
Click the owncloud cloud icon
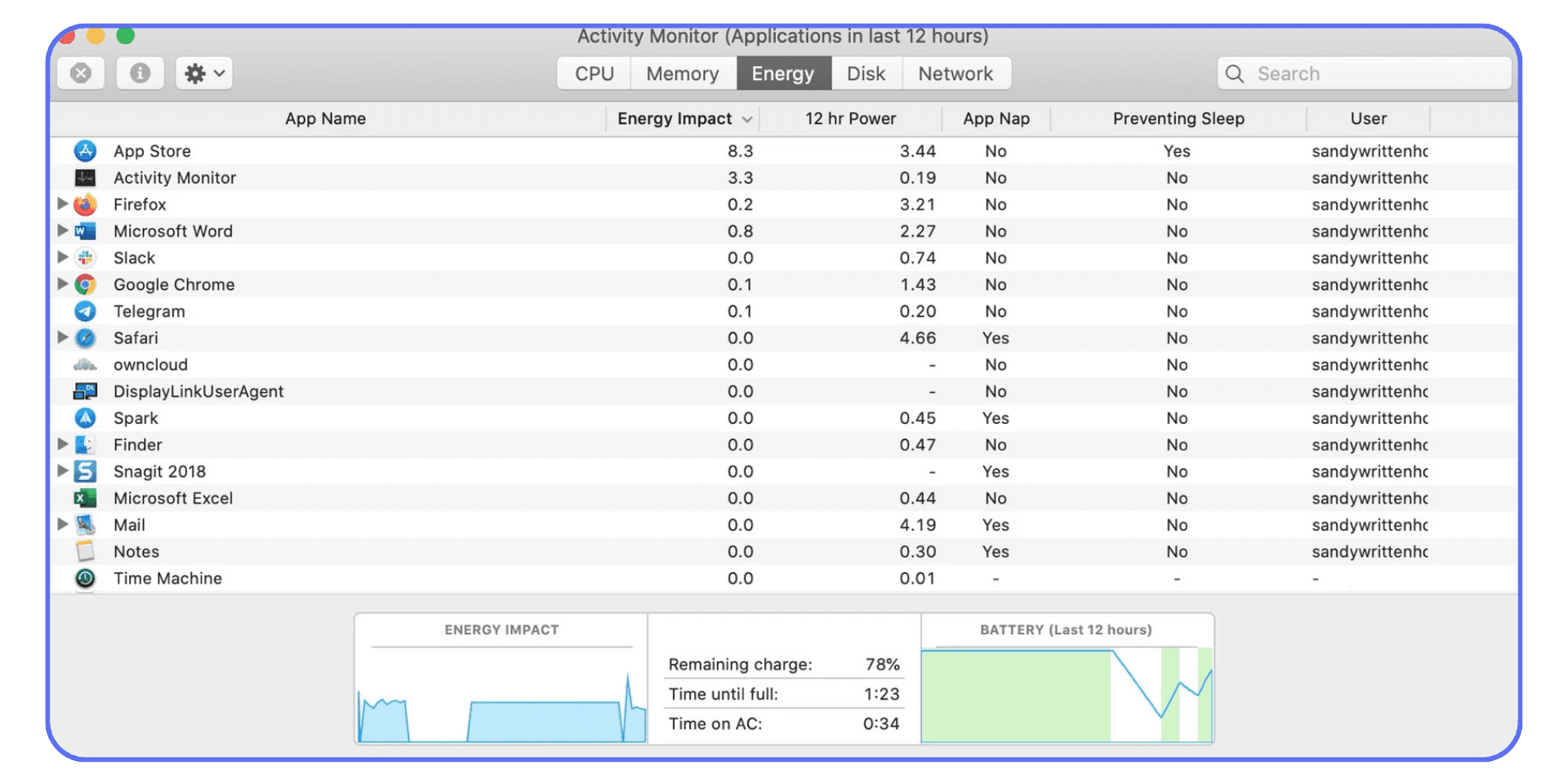pyautogui.click(x=85, y=365)
